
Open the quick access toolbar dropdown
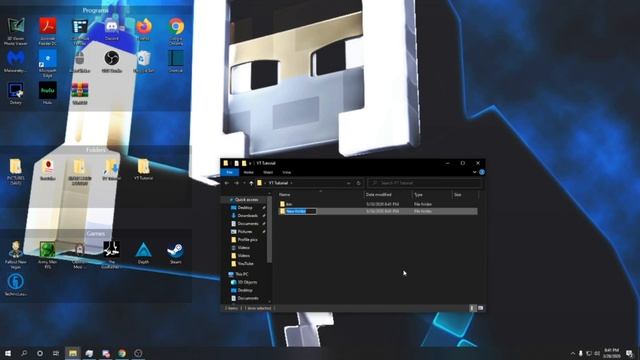click(x=250, y=163)
